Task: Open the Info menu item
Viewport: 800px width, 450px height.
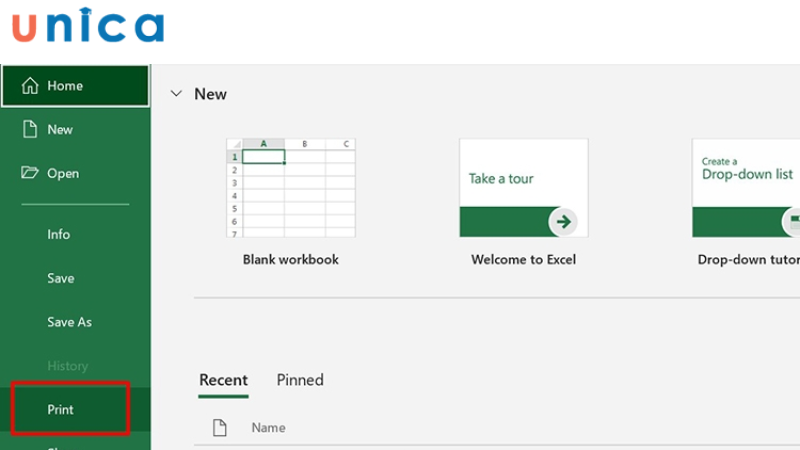Action: 59,234
